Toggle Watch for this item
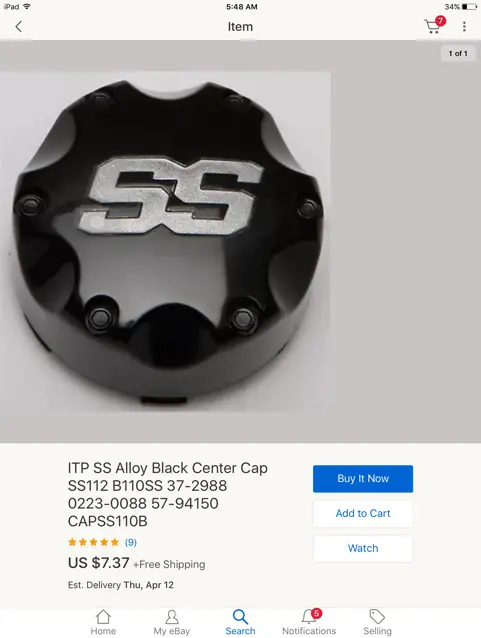 coord(363,548)
